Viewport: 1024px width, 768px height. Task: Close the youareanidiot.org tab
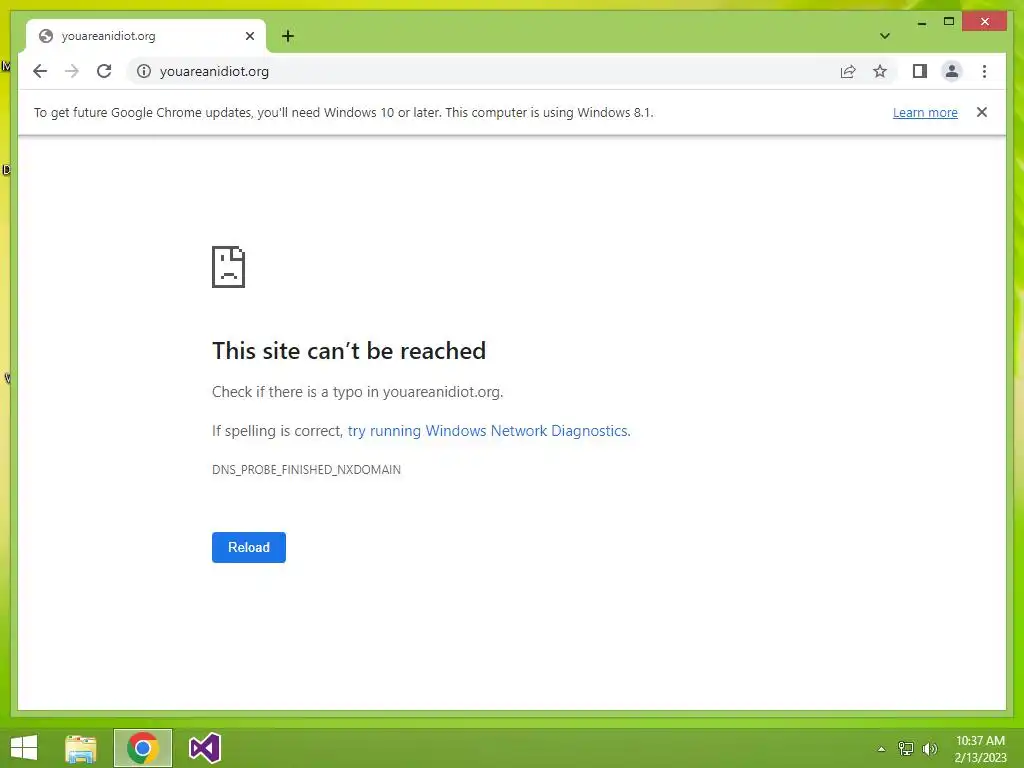click(x=249, y=36)
